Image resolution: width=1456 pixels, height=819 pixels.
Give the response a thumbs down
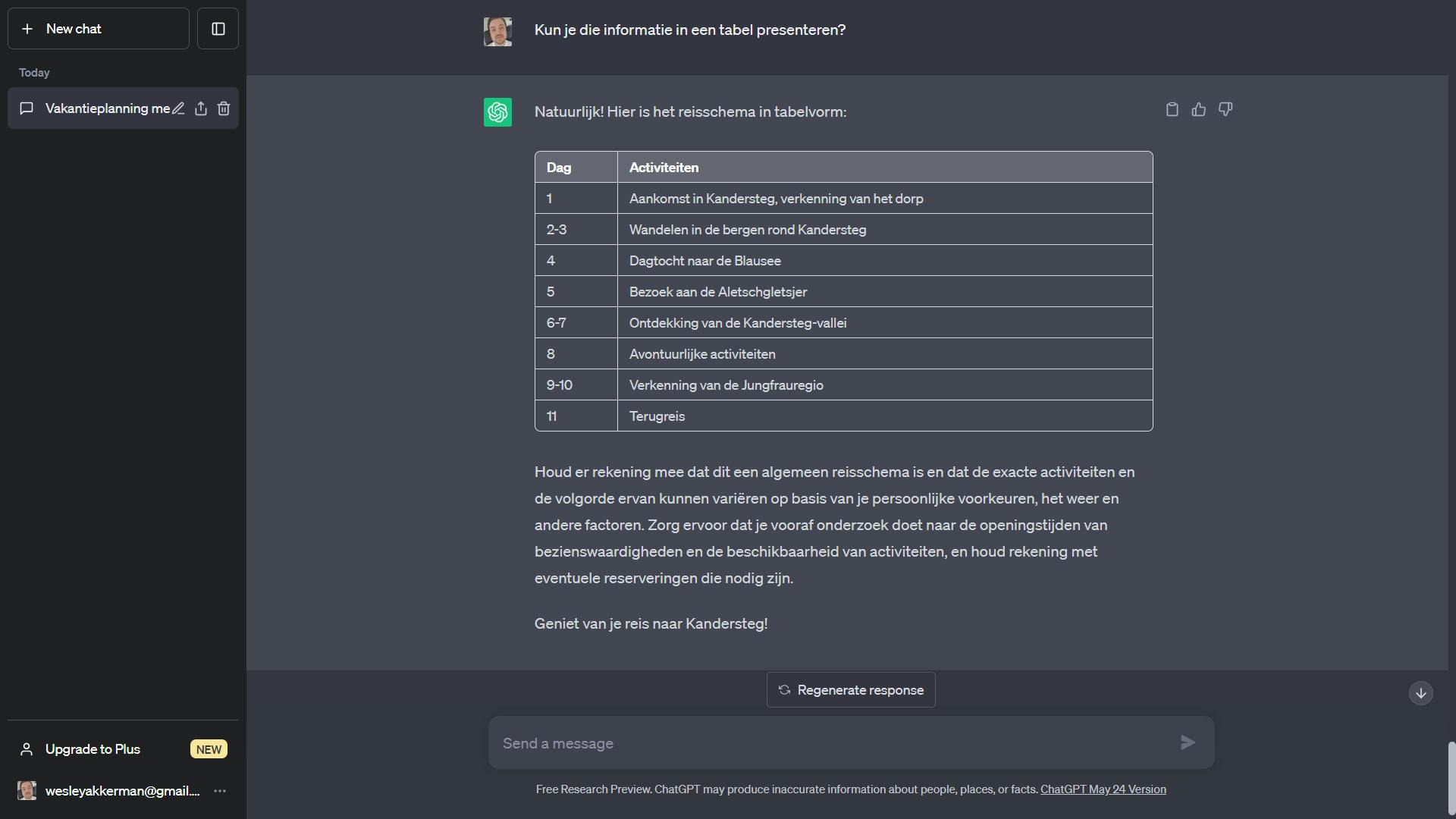click(1225, 109)
